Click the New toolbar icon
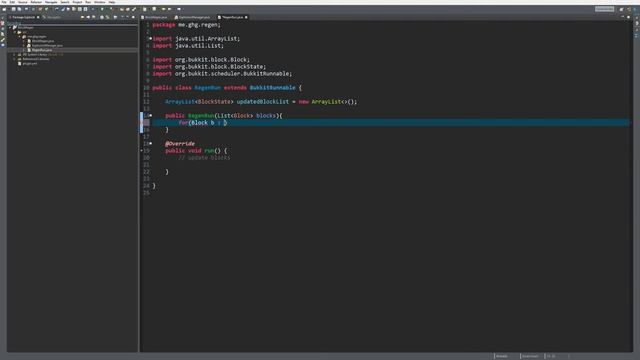 (x=4, y=9)
